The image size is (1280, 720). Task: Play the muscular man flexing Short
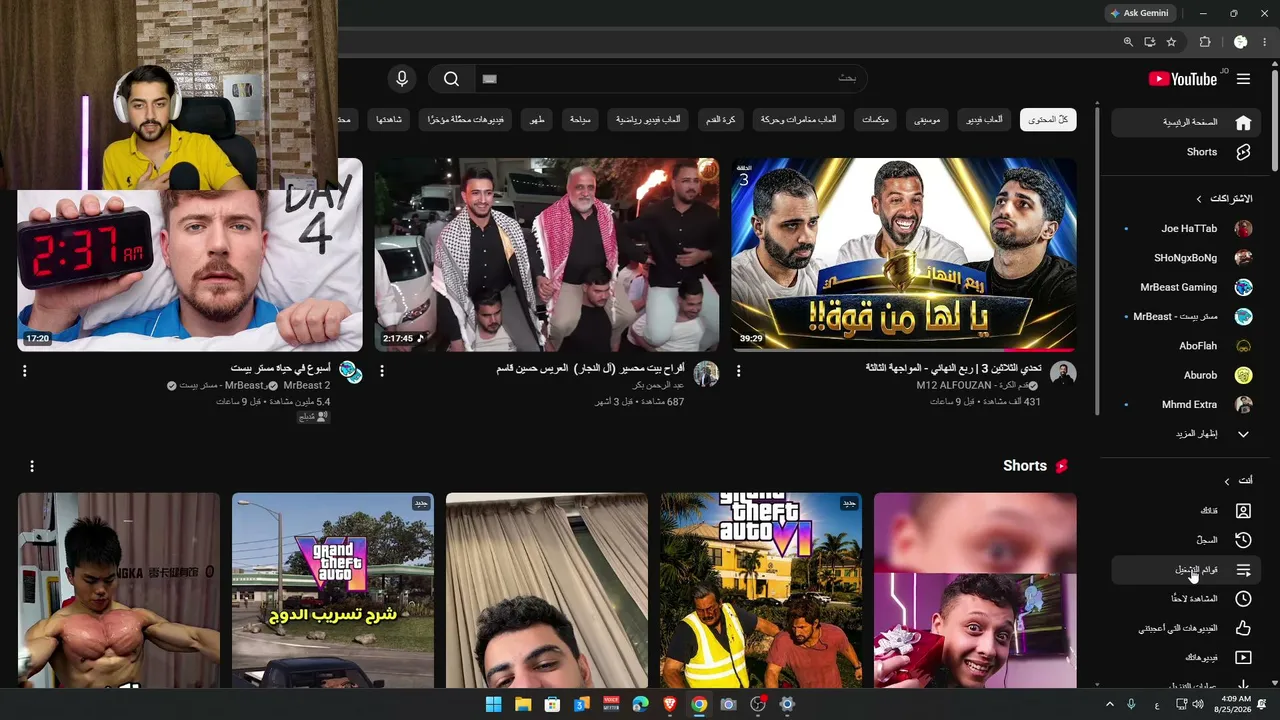click(119, 590)
